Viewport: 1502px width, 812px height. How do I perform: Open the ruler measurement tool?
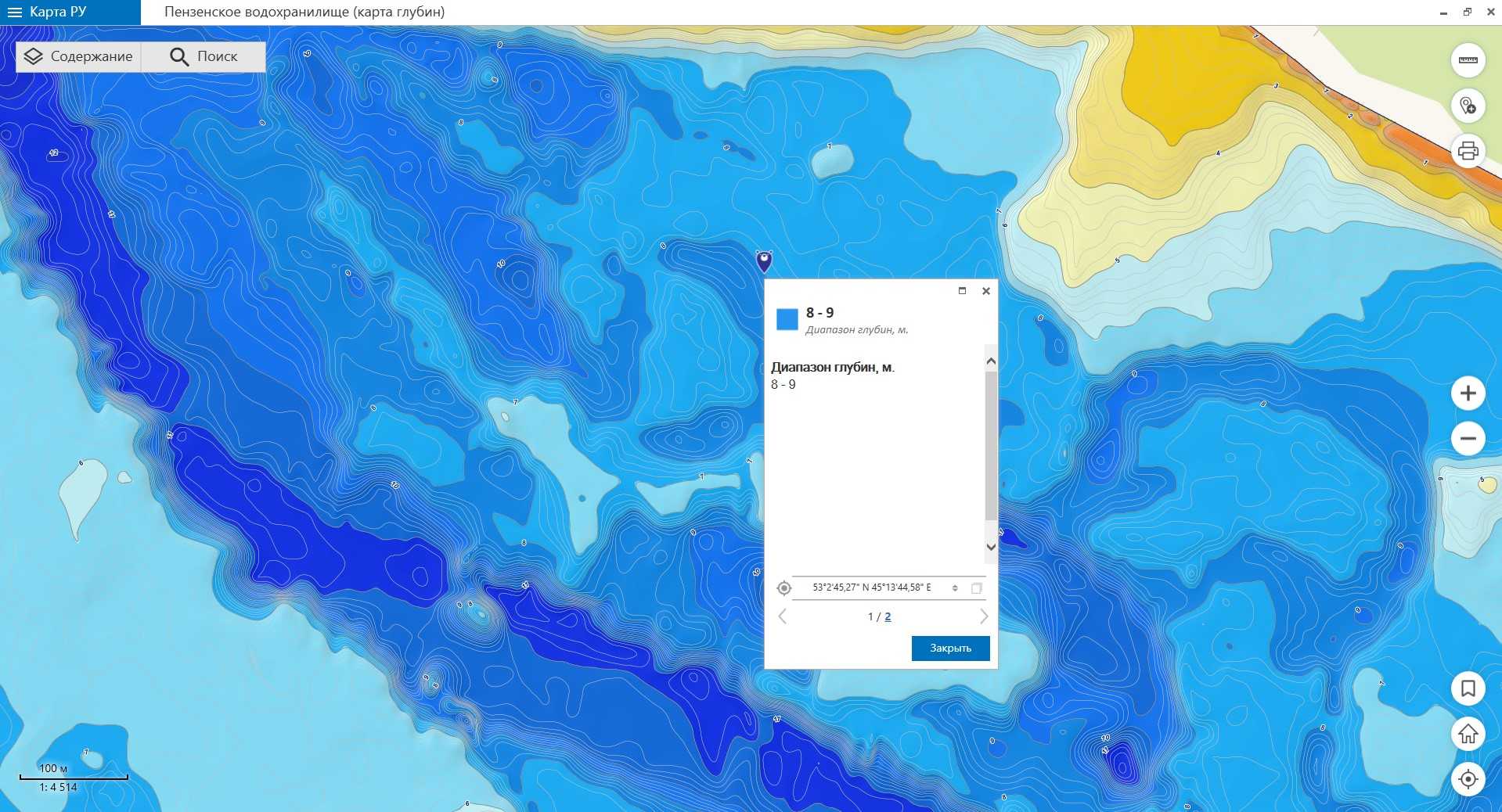[1468, 60]
